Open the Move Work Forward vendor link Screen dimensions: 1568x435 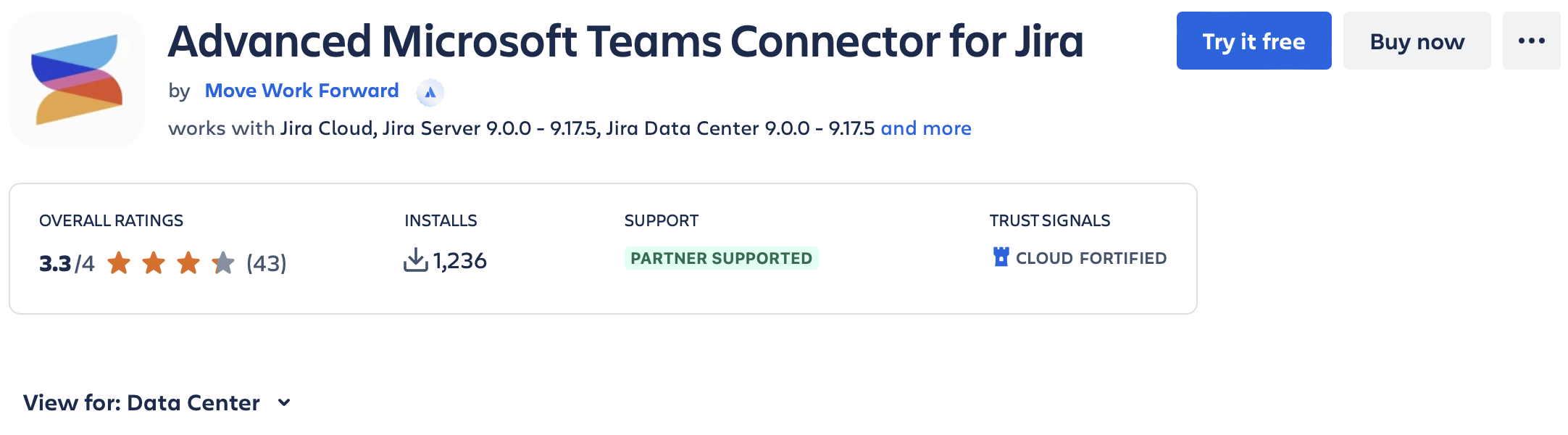tap(301, 91)
